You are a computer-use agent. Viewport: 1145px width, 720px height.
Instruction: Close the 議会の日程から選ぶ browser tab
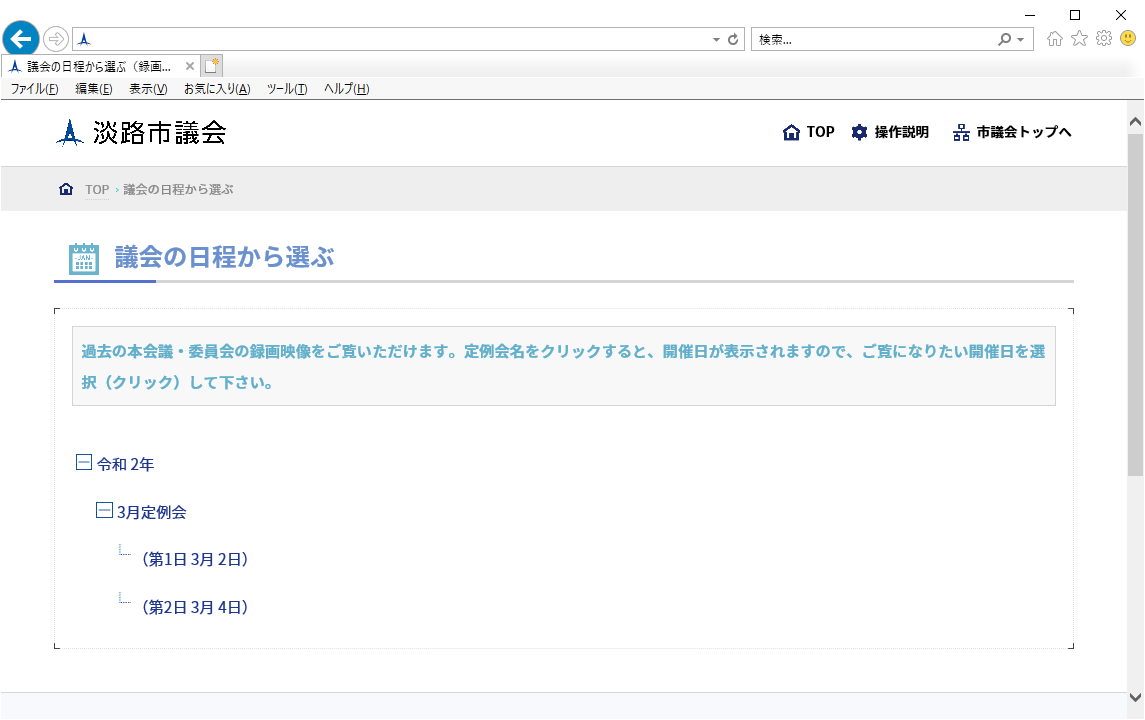190,66
